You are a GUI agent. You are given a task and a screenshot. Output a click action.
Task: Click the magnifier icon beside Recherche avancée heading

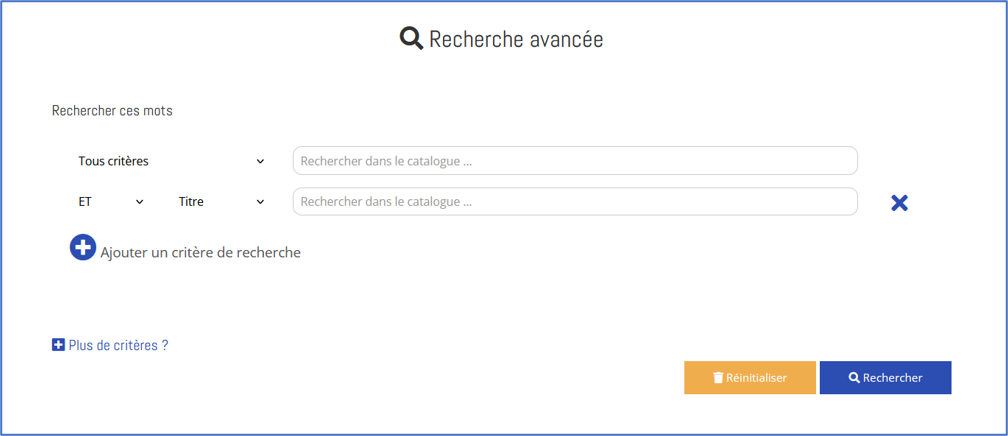[x=411, y=39]
